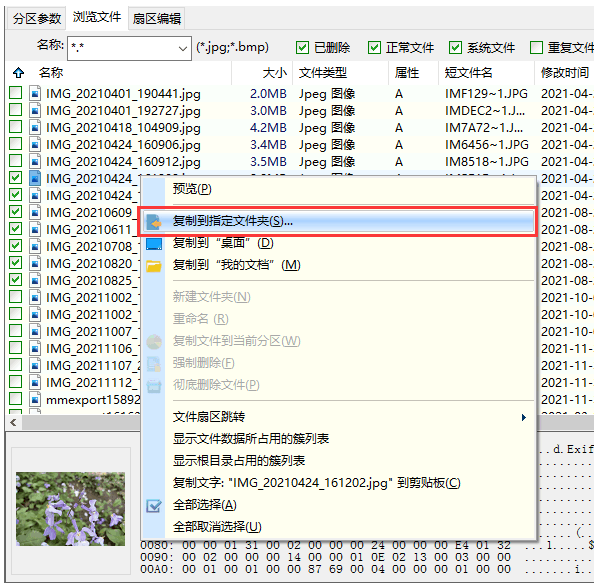Viewport: 602px width, 588px height.
Task: Choose 预览(P) from the context menu
Action: [x=192, y=188]
